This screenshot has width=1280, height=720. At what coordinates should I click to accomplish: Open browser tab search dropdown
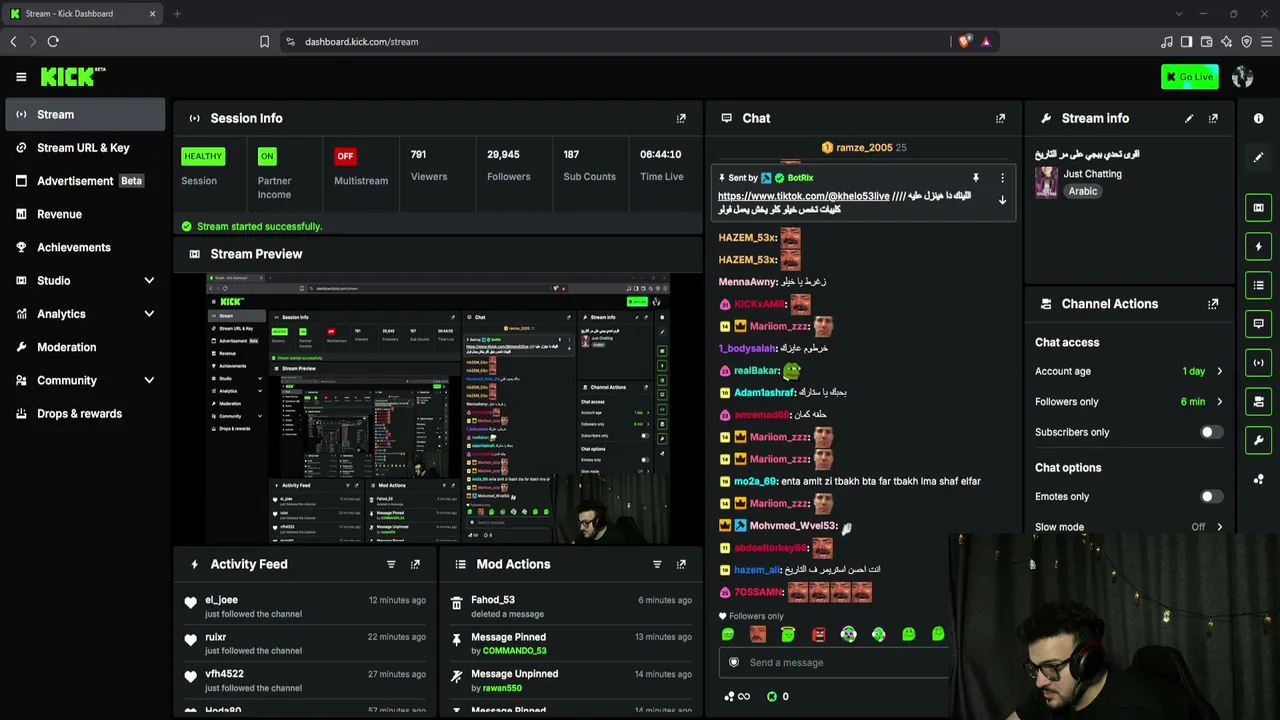[x=1180, y=14]
